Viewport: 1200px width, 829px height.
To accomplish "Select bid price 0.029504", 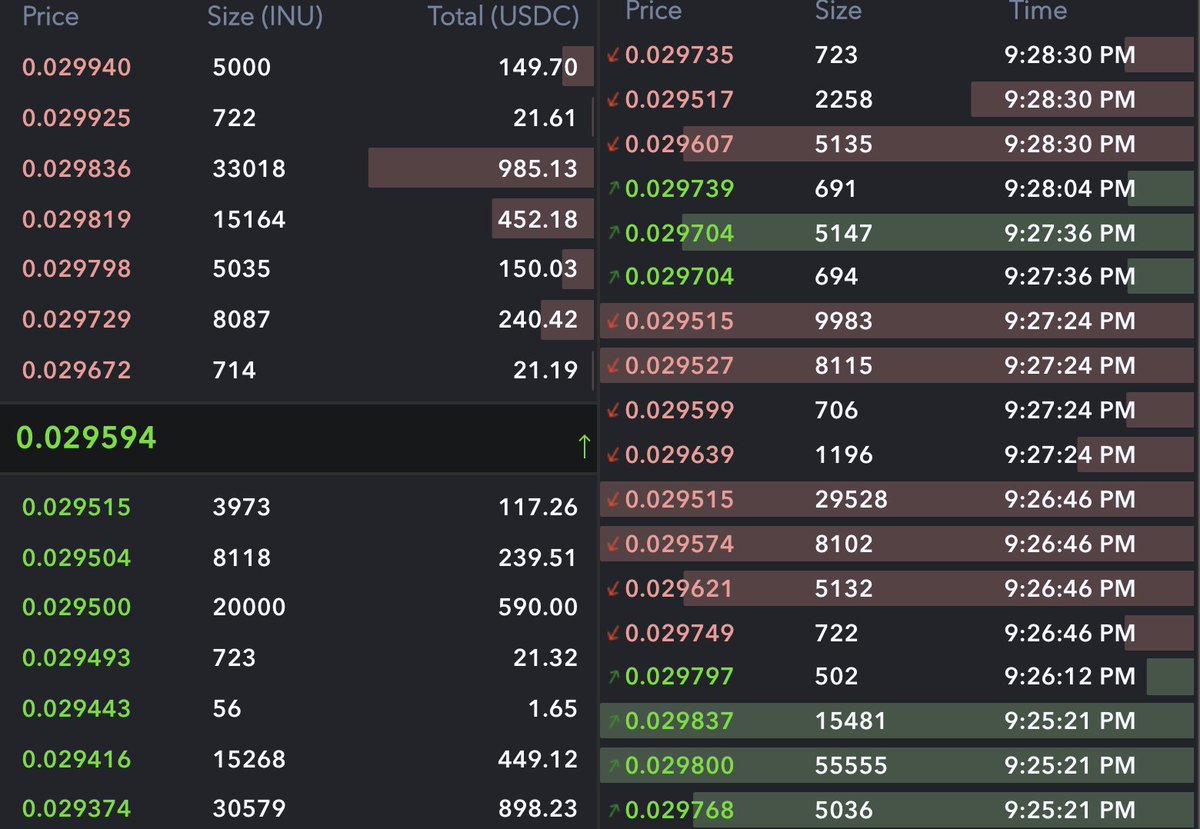I will click(76, 558).
